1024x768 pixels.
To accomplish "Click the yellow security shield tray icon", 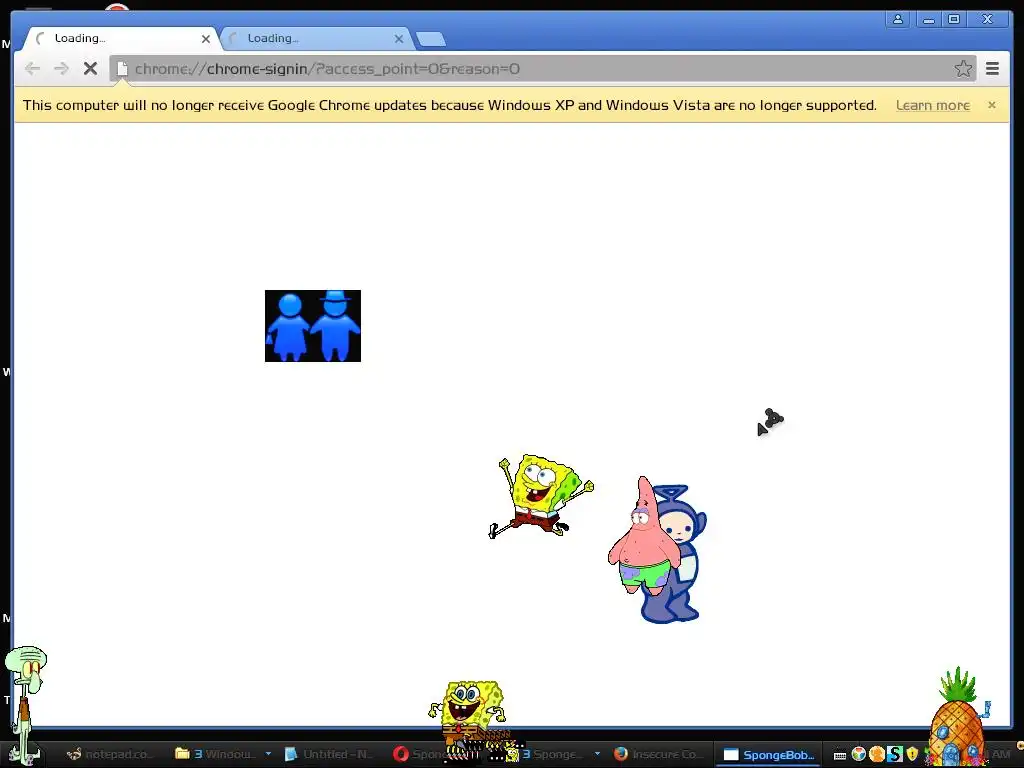I will (912, 754).
